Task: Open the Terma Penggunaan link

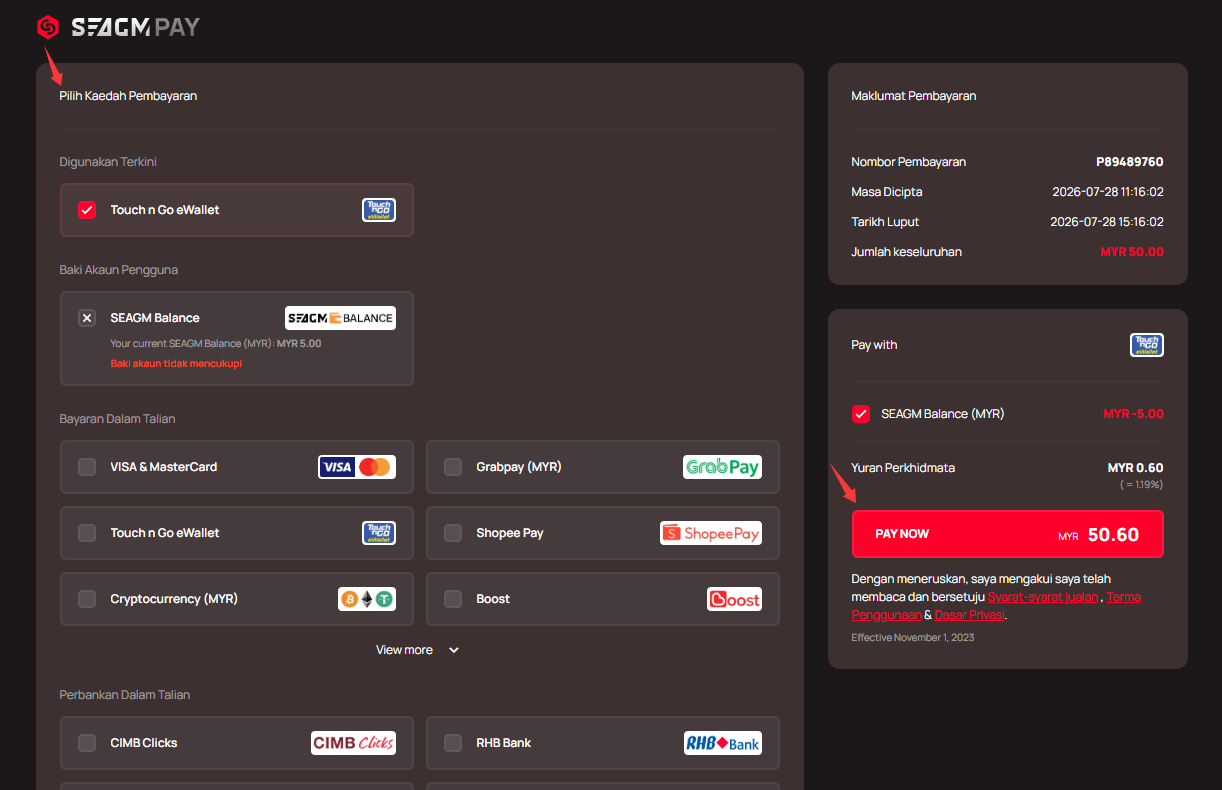Action: pos(996,606)
